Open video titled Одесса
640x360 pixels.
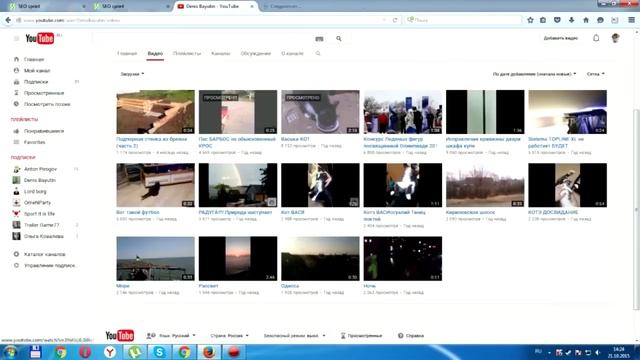click(290, 286)
